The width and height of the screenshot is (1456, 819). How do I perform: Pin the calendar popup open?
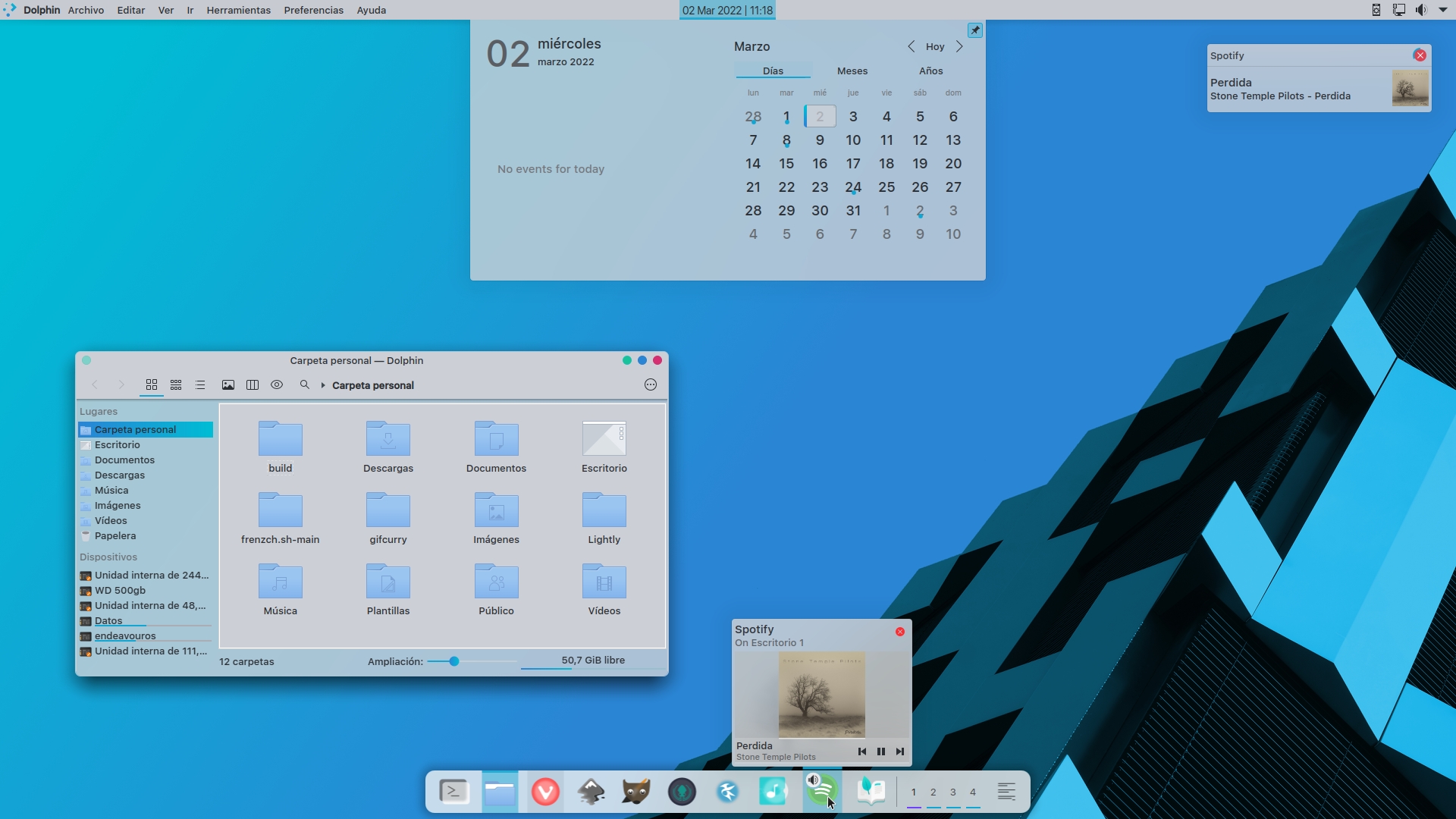tap(975, 30)
